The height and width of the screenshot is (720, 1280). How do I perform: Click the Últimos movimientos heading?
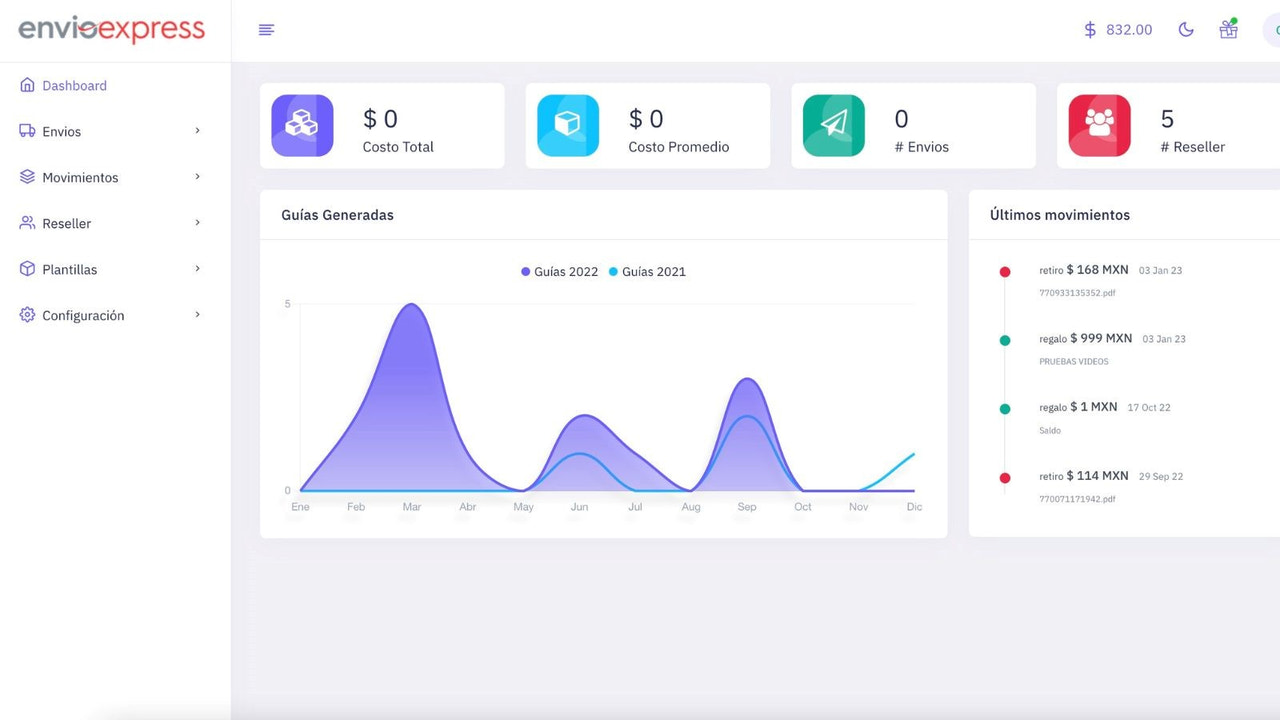[x=1060, y=215]
